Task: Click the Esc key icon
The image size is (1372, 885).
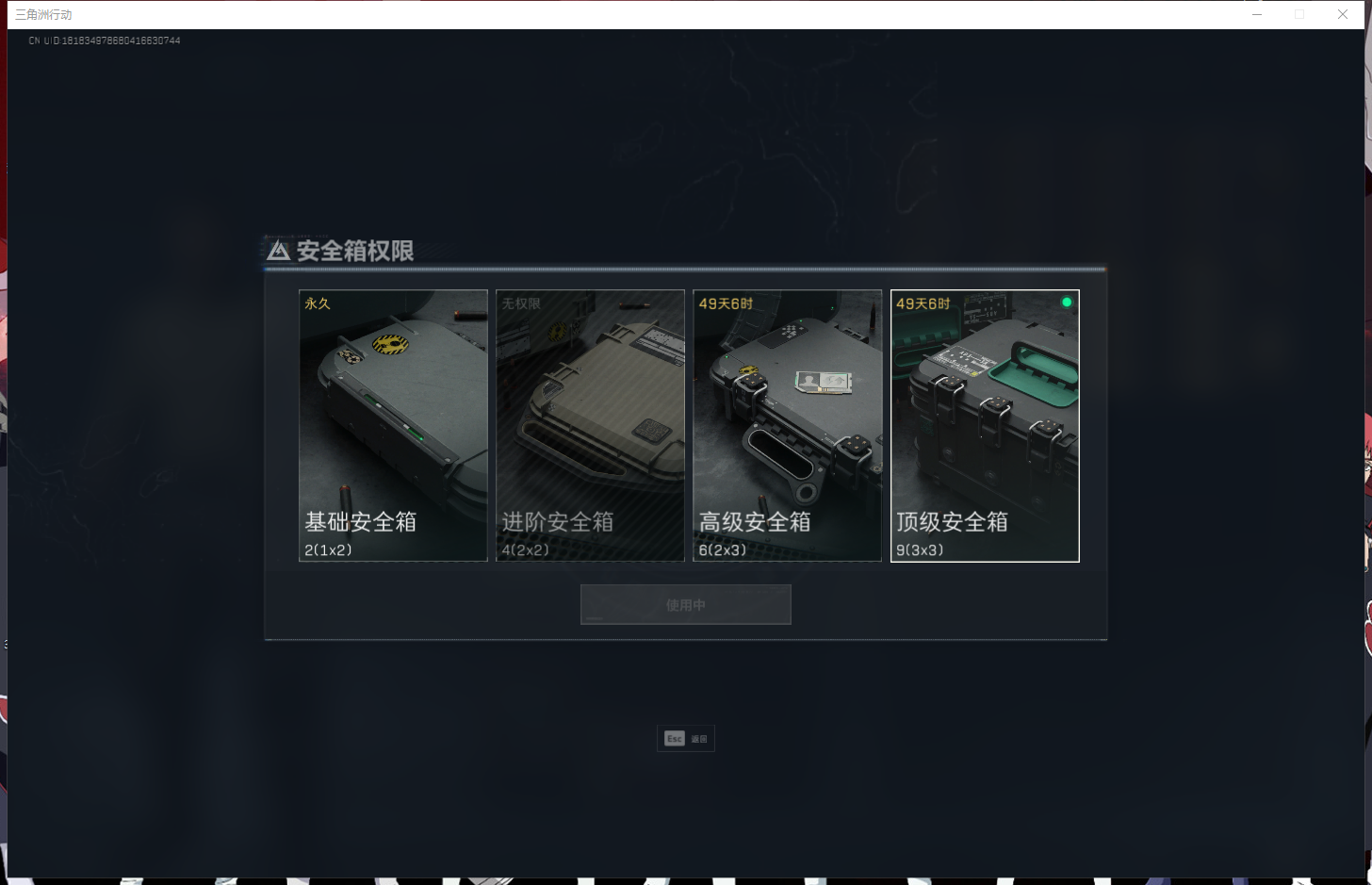Action: 675,739
